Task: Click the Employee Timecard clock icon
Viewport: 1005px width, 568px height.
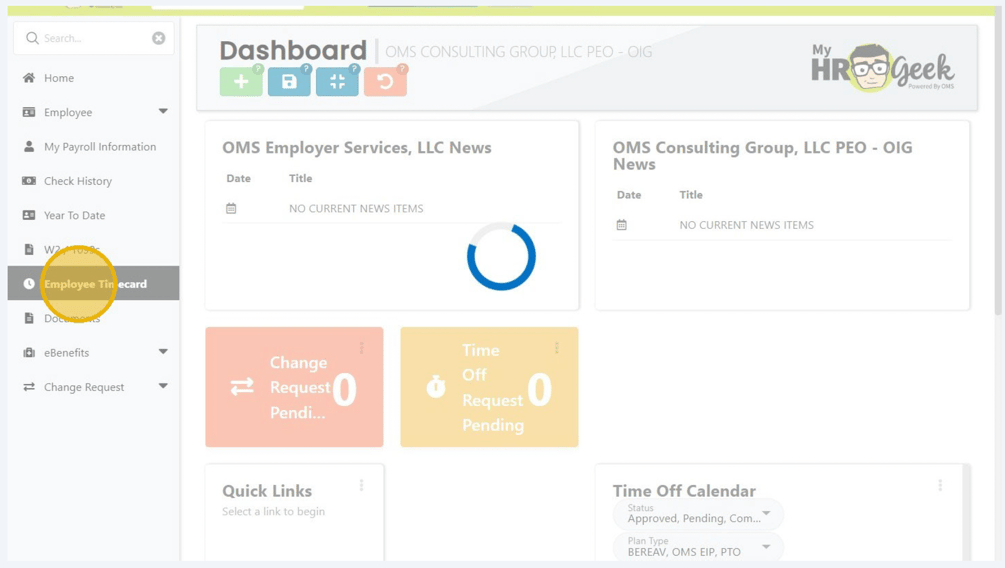Action: [29, 284]
